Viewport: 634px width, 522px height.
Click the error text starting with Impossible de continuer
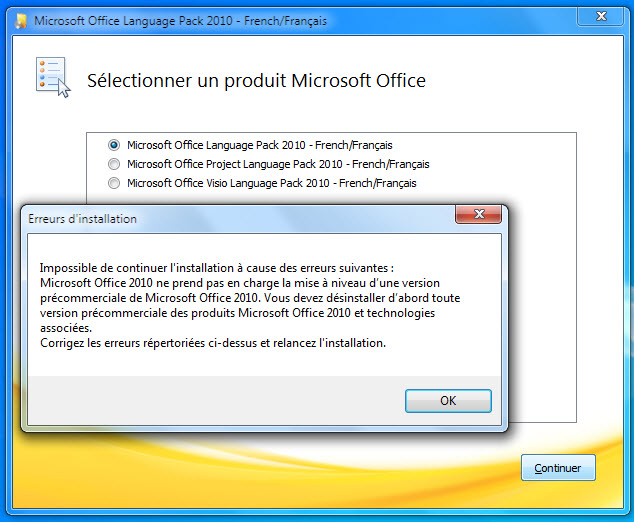point(217,268)
